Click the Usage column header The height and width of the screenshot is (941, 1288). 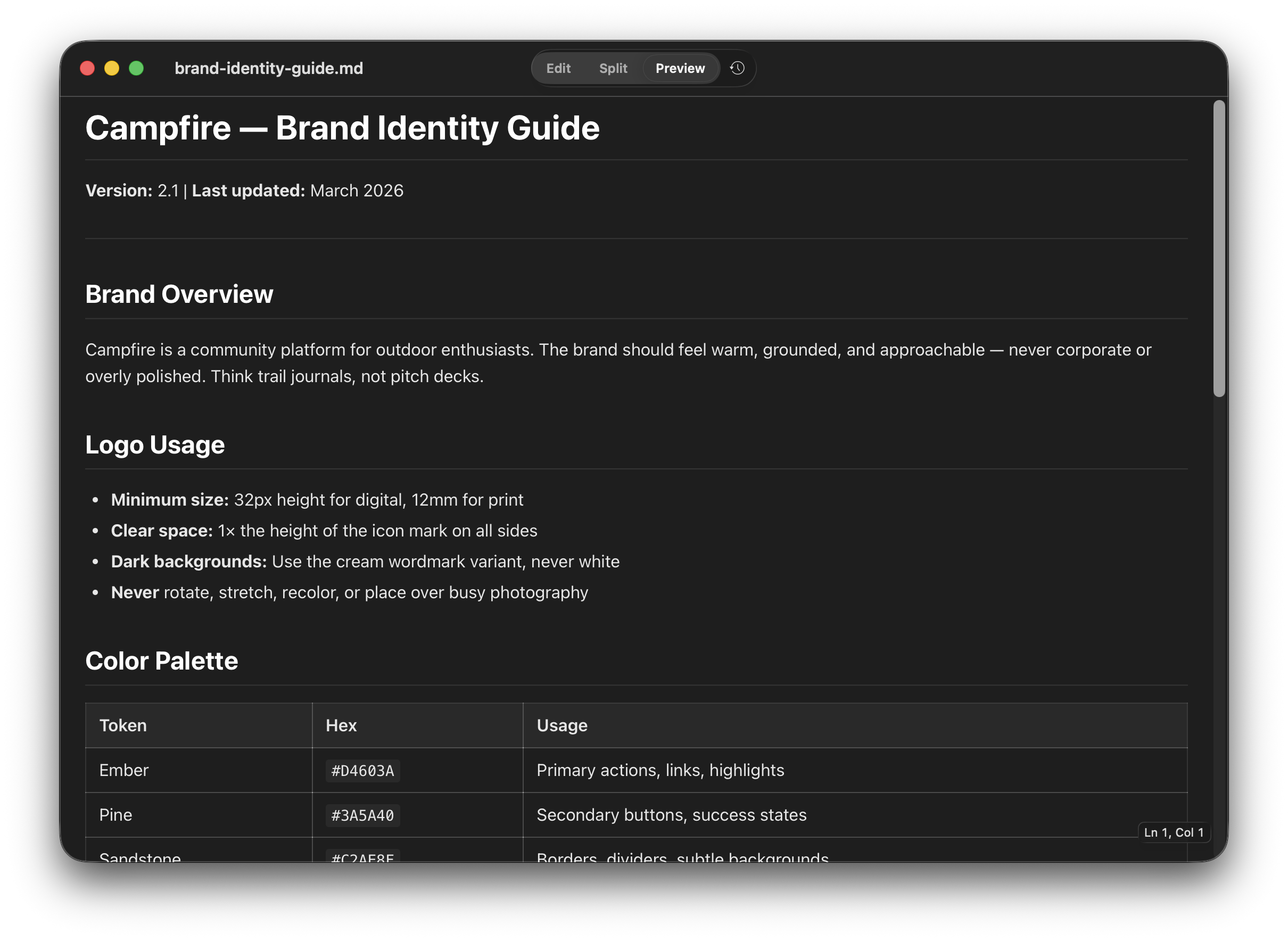click(x=561, y=725)
